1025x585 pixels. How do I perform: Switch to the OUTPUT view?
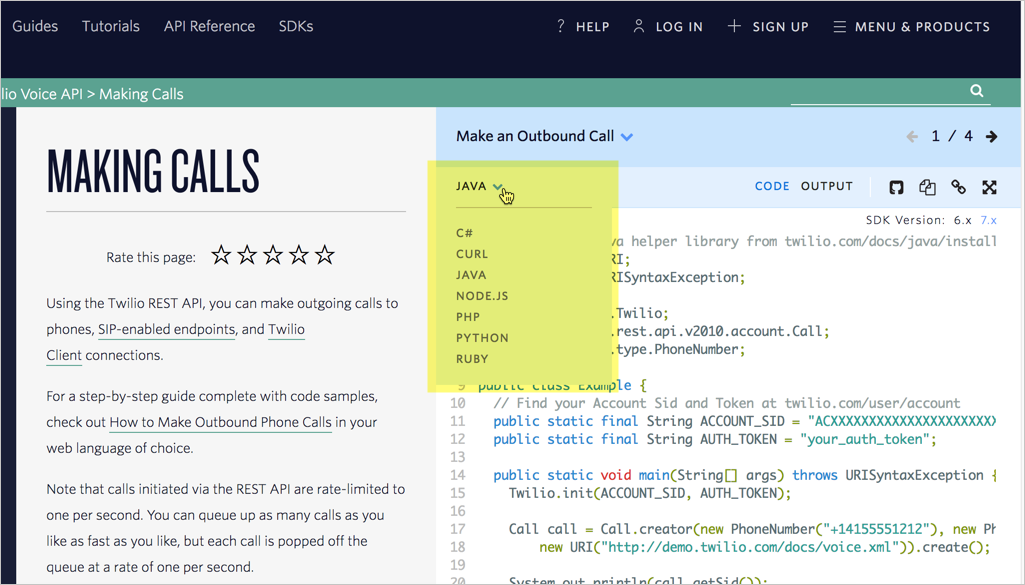tap(826, 186)
